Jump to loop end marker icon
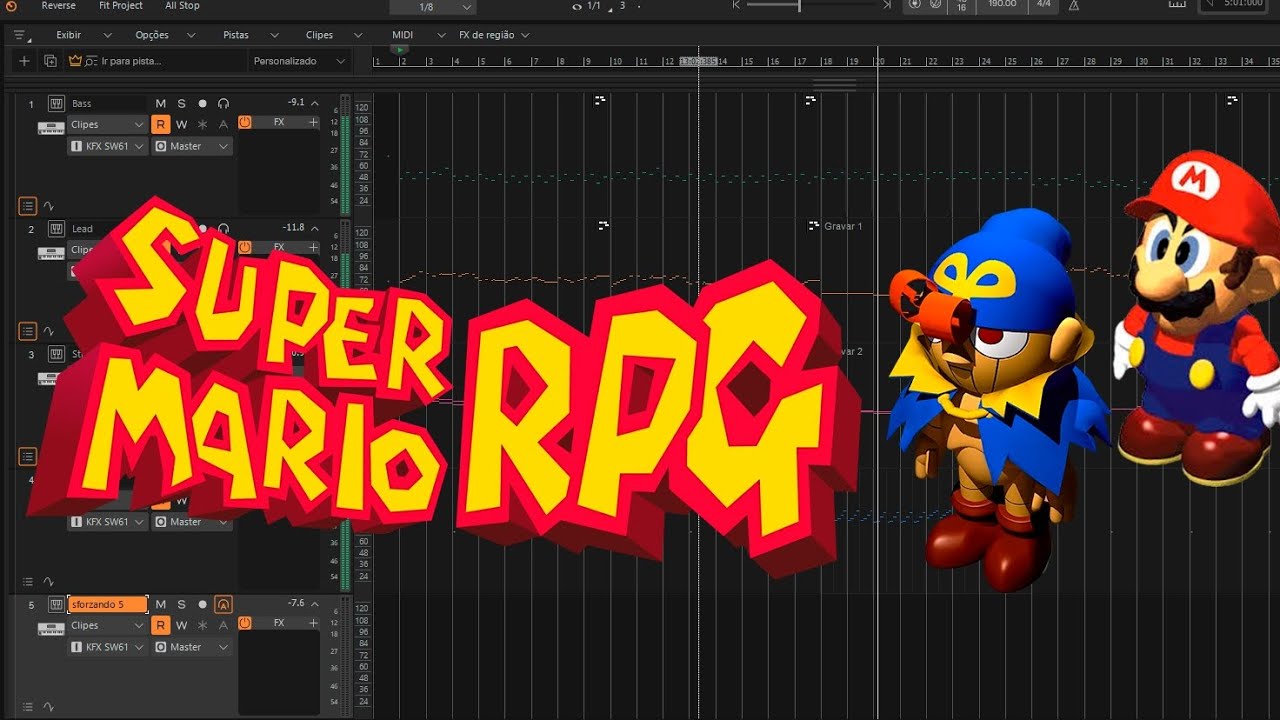 [886, 5]
